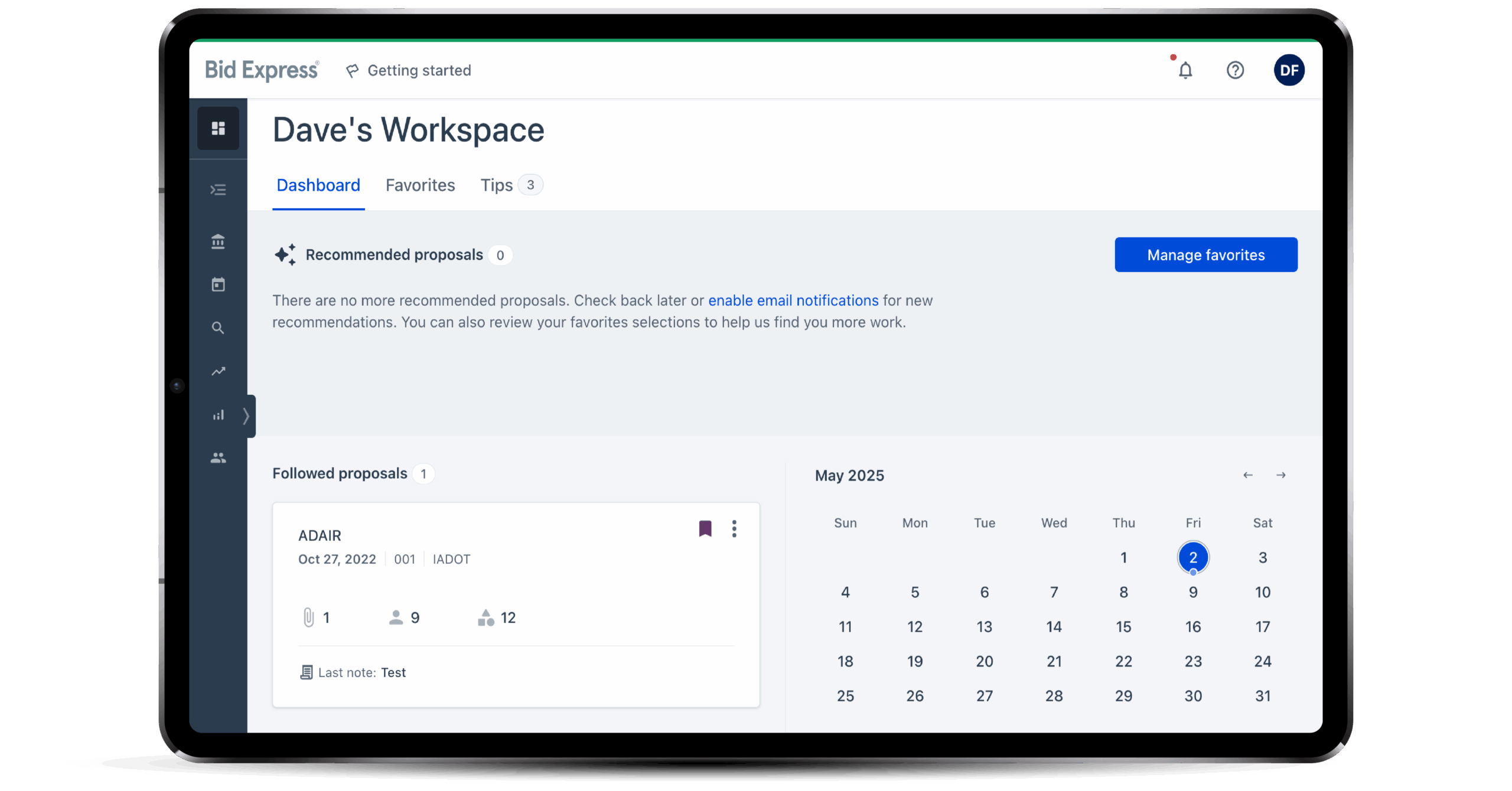Viewport: 1512px width, 791px height.
Task: Open the notifications bell icon
Action: pos(1185,71)
